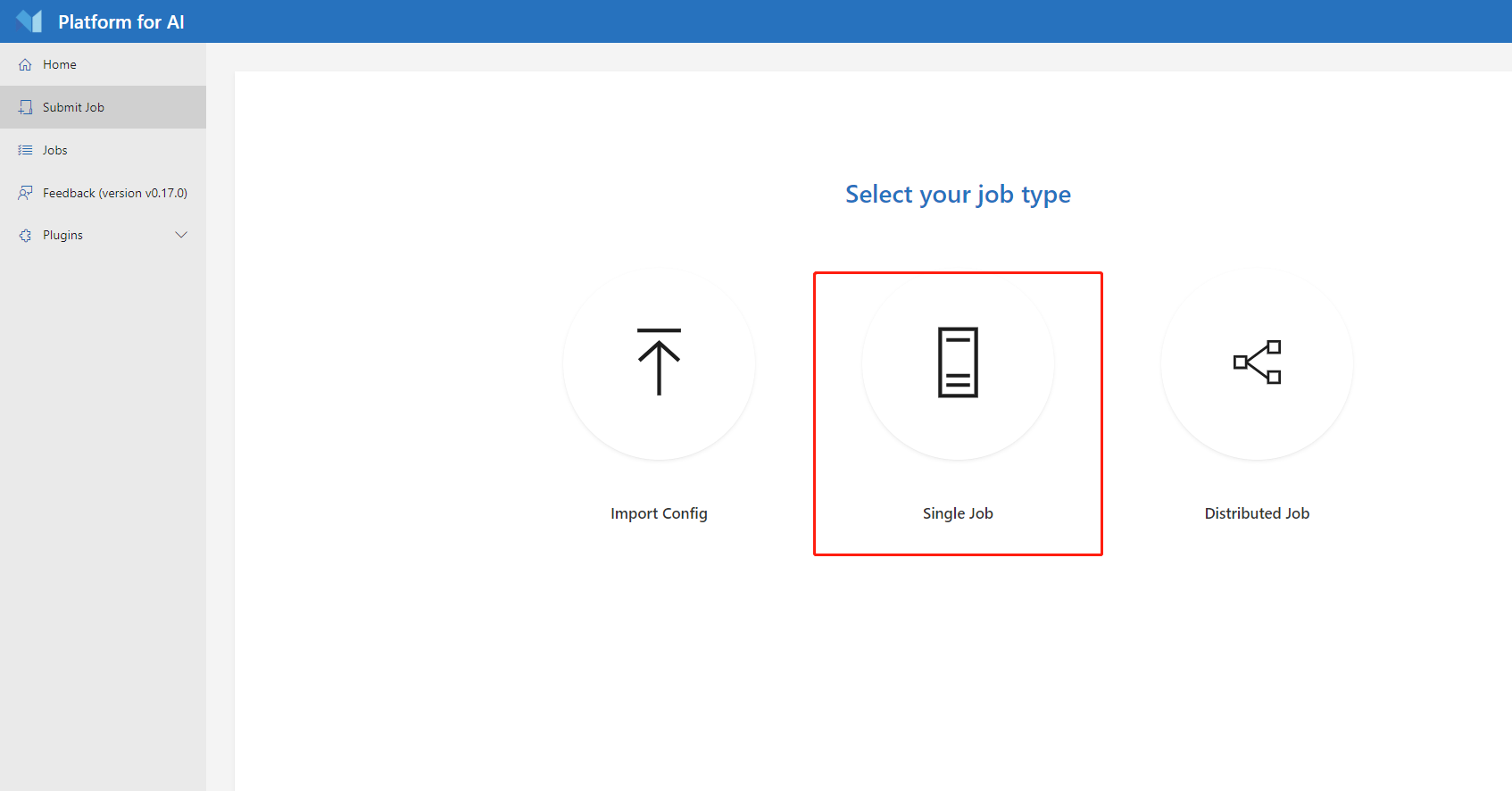
Task: Click the upload arrow Import Config icon
Action: [659, 362]
